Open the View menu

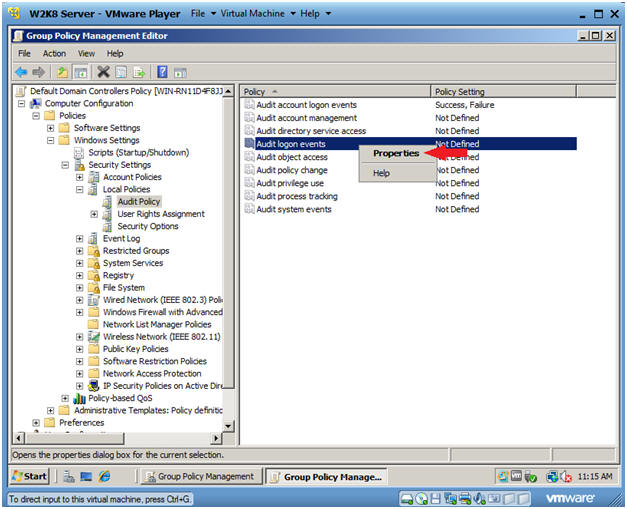click(86, 54)
